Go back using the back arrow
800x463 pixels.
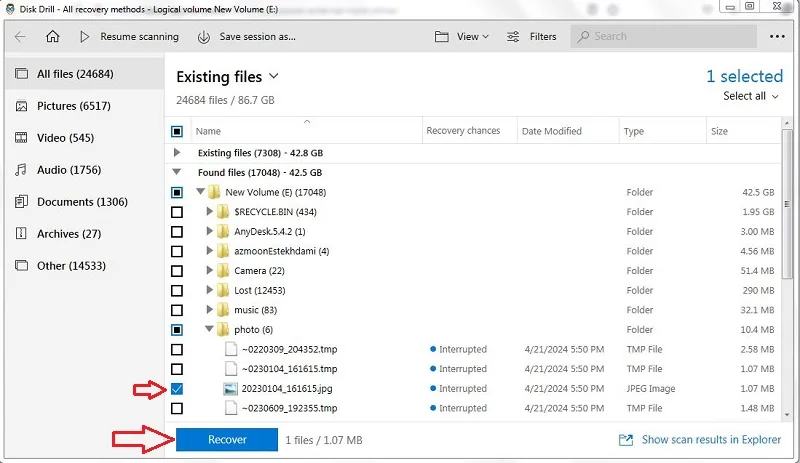point(20,36)
